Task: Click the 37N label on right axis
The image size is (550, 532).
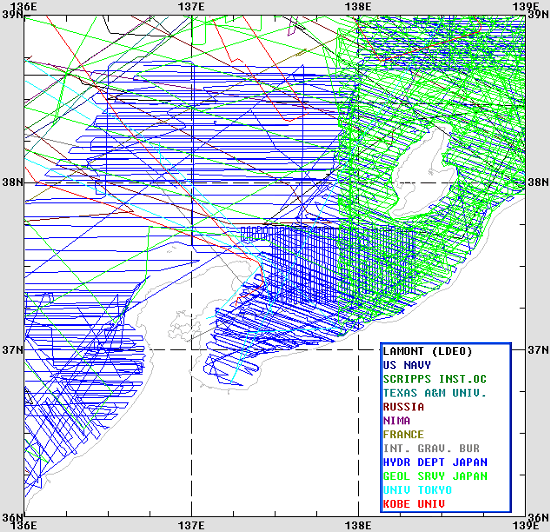Action: point(538,350)
